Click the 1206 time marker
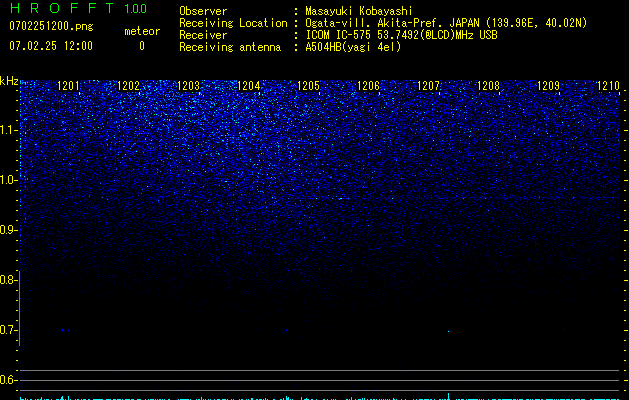Image resolution: width=629 pixels, height=400 pixels. click(368, 86)
